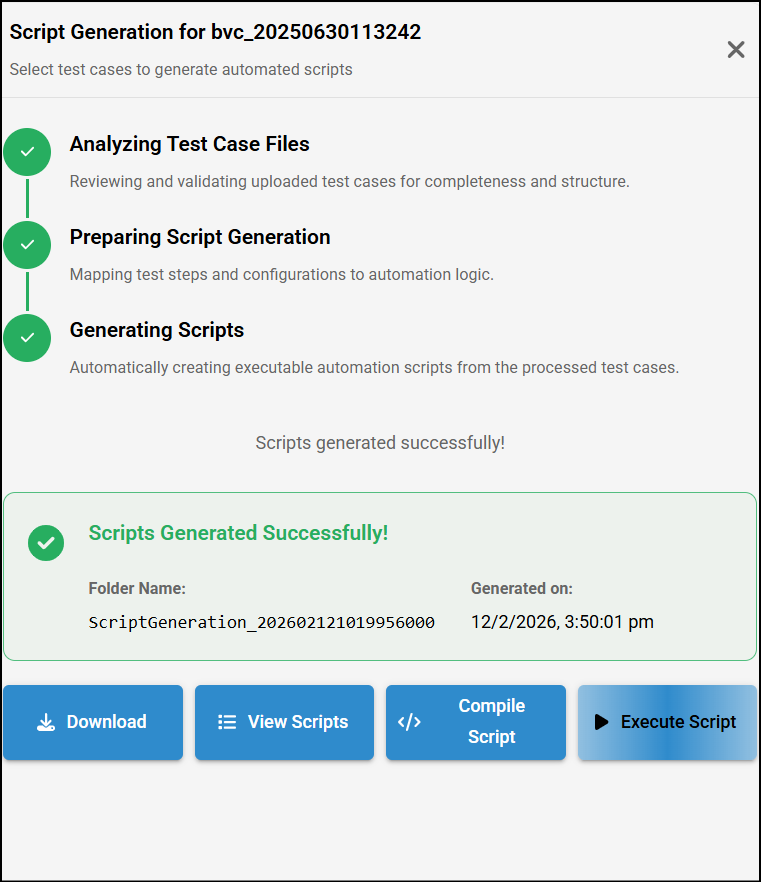
Task: Click the Generated on timestamp value
Action: coord(562,622)
